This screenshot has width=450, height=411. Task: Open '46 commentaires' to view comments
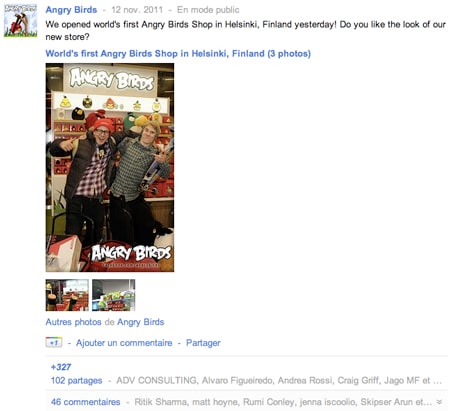pos(85,402)
